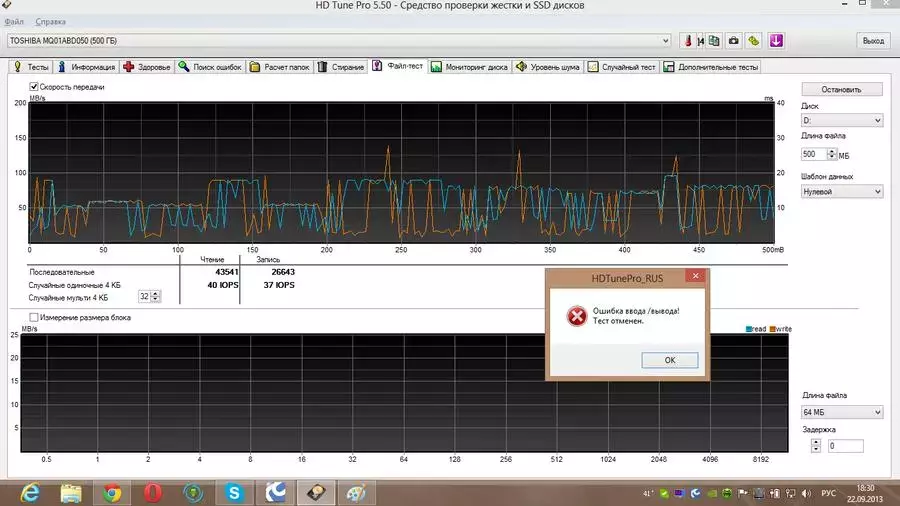The height and width of the screenshot is (506, 900).
Task: Switch to the Уровень шума tab
Action: [x=548, y=67]
